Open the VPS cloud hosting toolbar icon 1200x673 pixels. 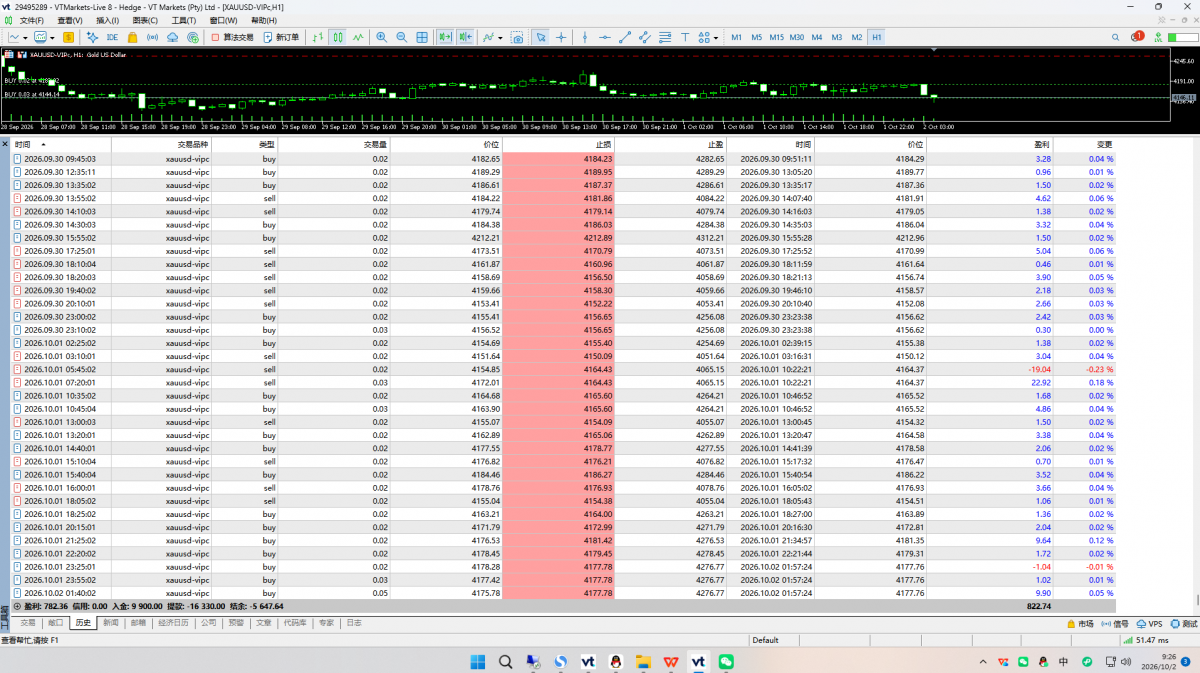pyautogui.click(x=172, y=37)
